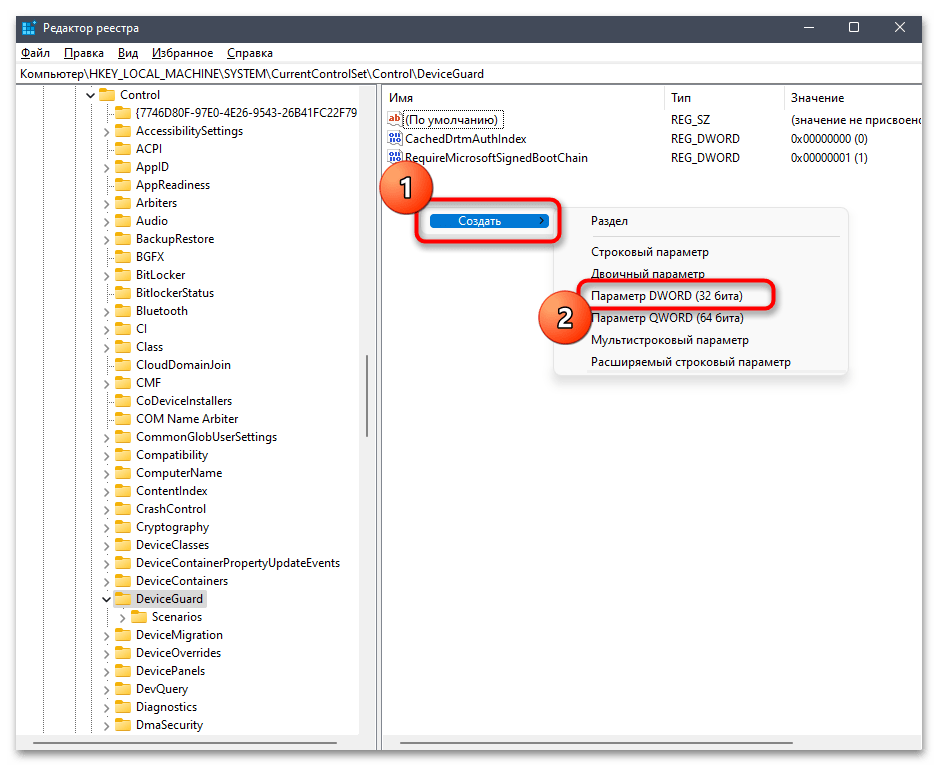The width and height of the screenshot is (938, 766).
Task: Choose Строковый параметр in submenu
Action: 650,252
